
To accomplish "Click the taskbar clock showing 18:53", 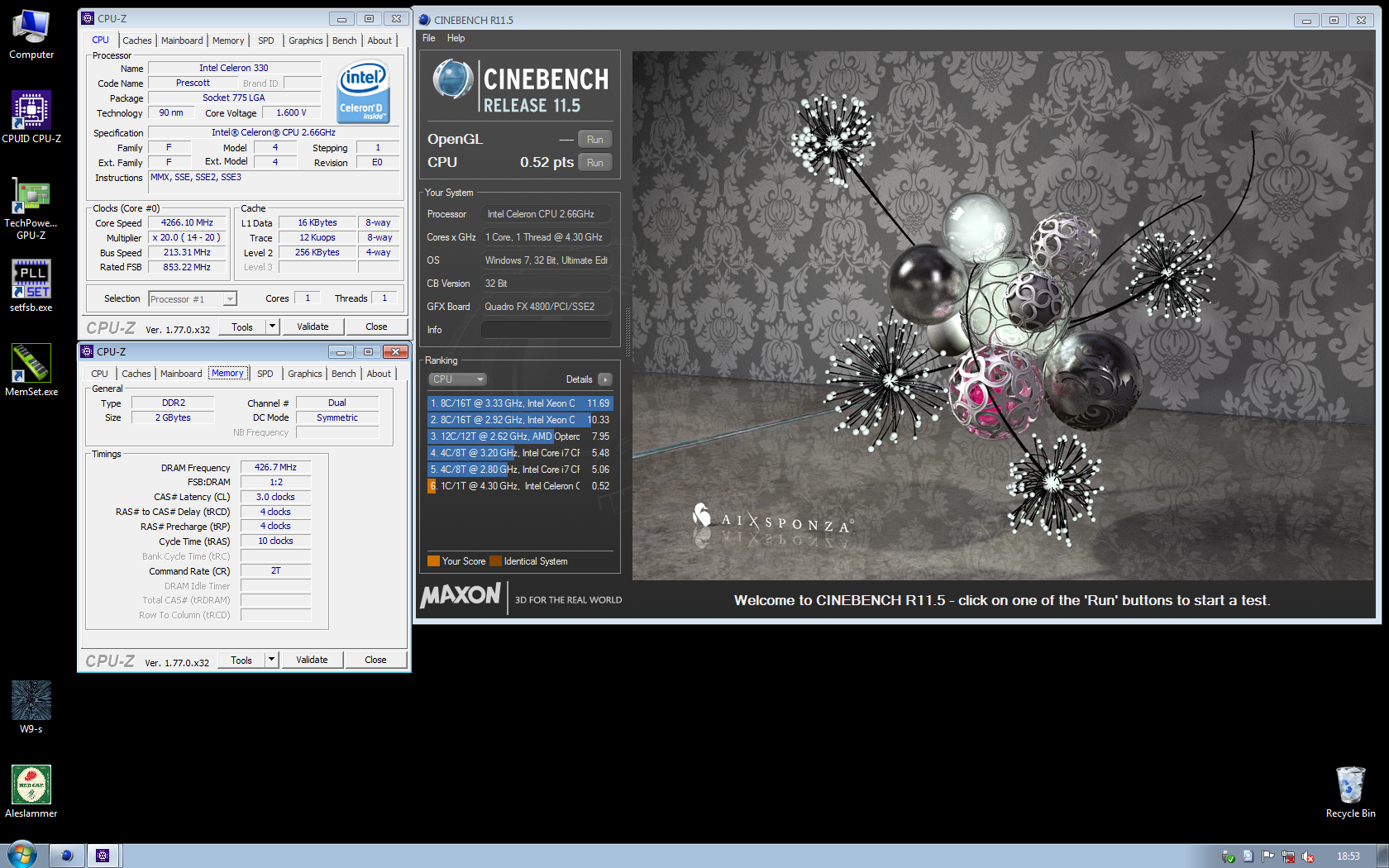I will click(x=1348, y=856).
